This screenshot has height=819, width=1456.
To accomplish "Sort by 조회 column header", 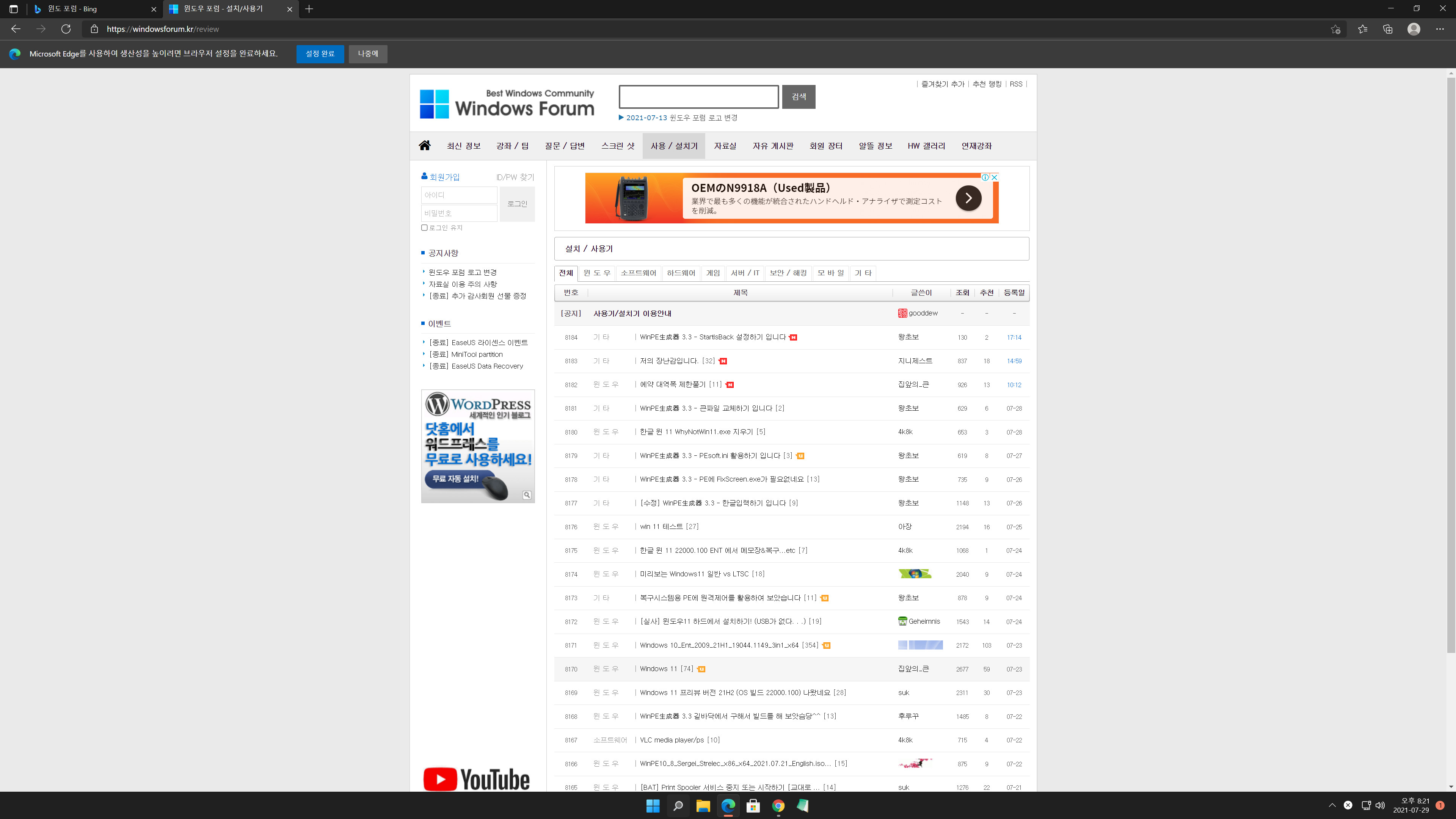I will [962, 293].
